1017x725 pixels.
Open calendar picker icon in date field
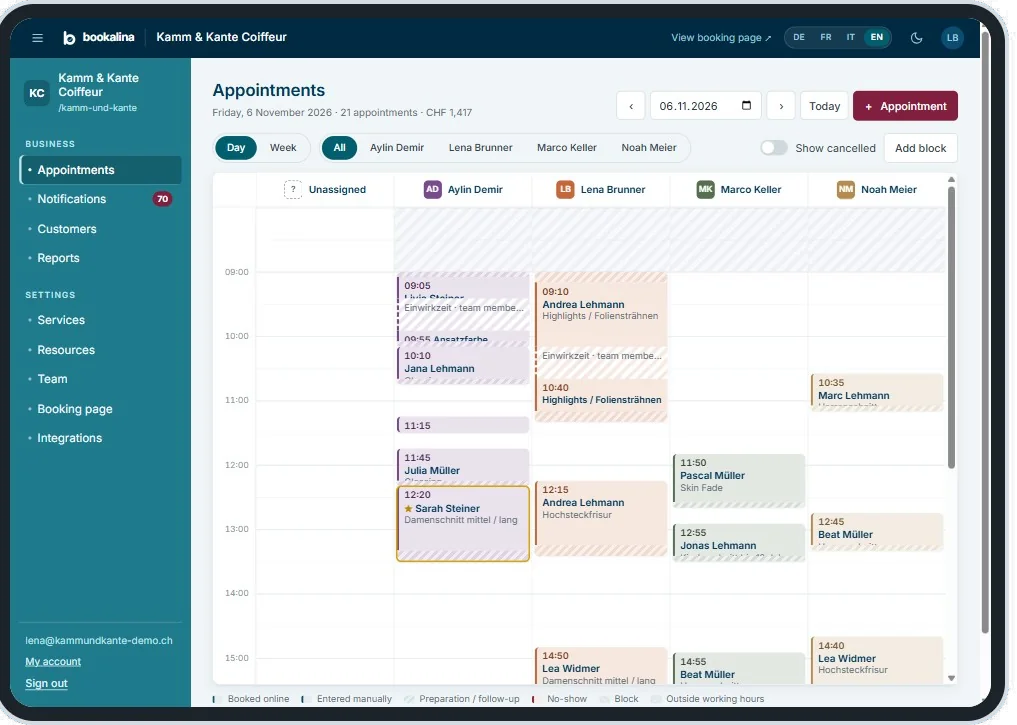pos(747,105)
